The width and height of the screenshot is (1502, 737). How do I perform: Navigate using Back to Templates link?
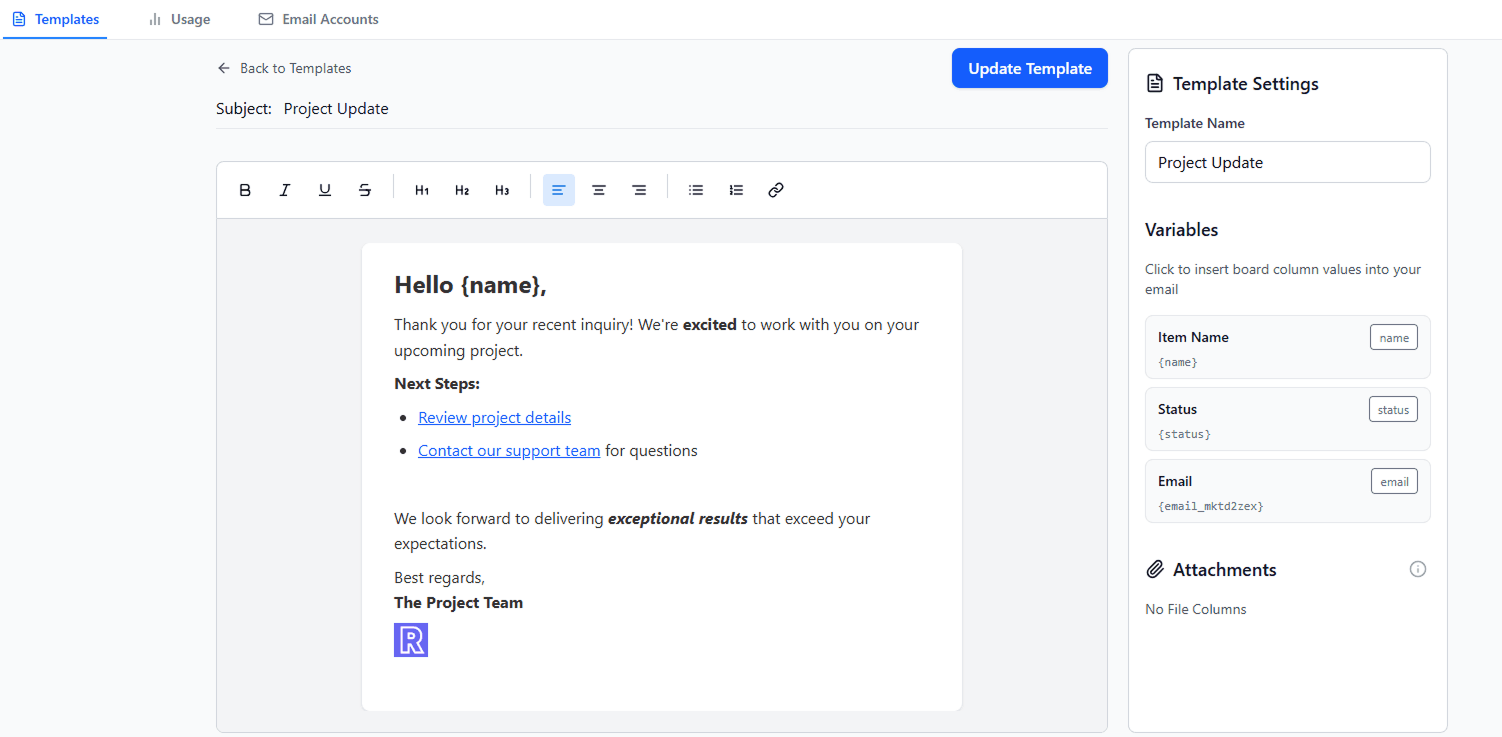pos(285,67)
